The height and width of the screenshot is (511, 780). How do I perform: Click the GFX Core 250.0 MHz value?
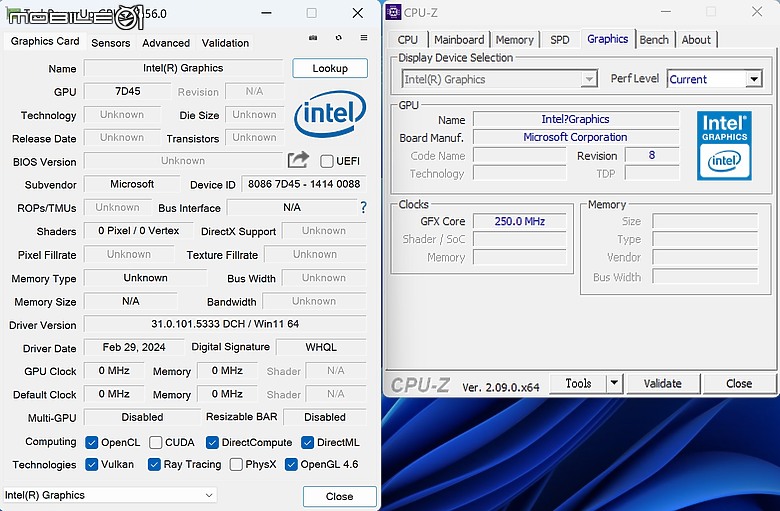click(x=519, y=221)
